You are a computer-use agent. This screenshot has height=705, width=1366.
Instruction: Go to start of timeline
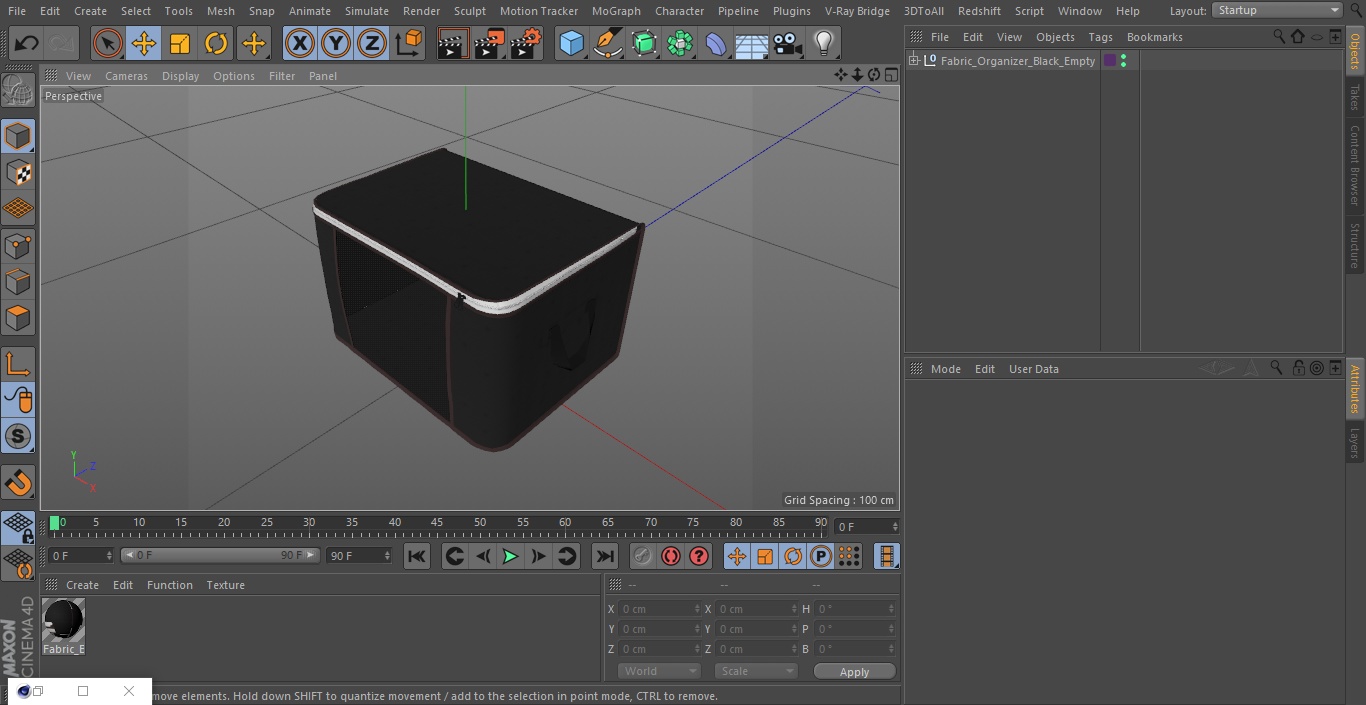tap(417, 556)
